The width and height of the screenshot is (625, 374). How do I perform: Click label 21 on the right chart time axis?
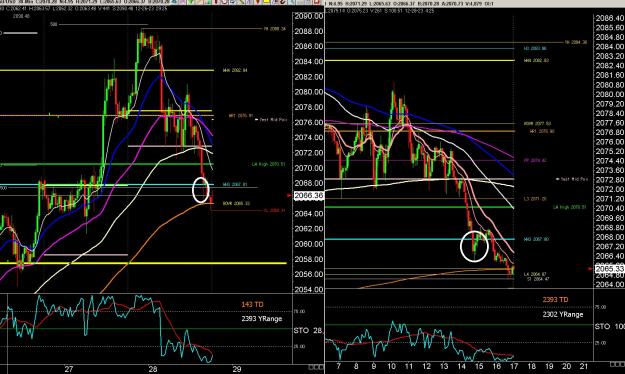[584, 366]
